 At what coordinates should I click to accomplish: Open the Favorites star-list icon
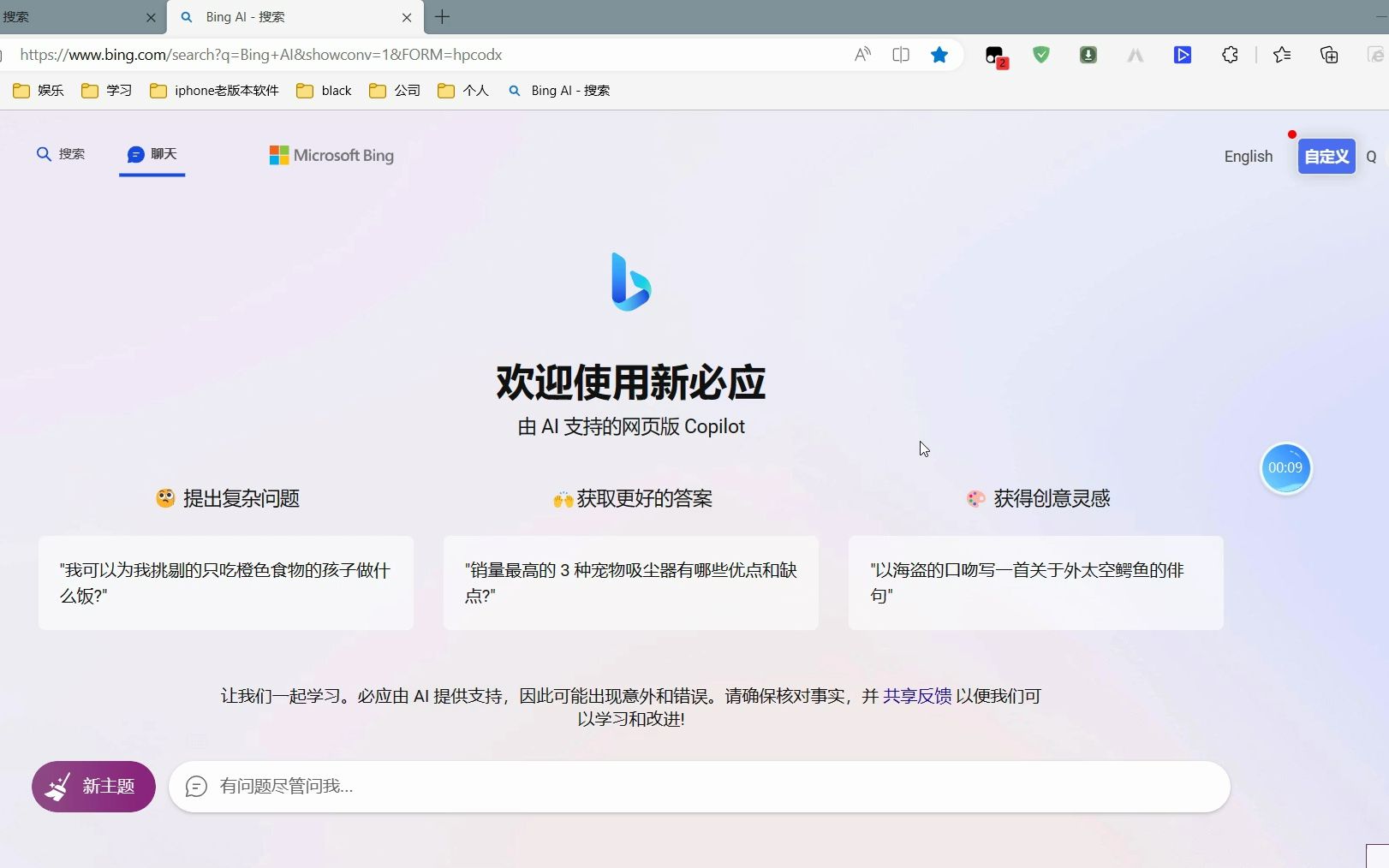(1282, 55)
